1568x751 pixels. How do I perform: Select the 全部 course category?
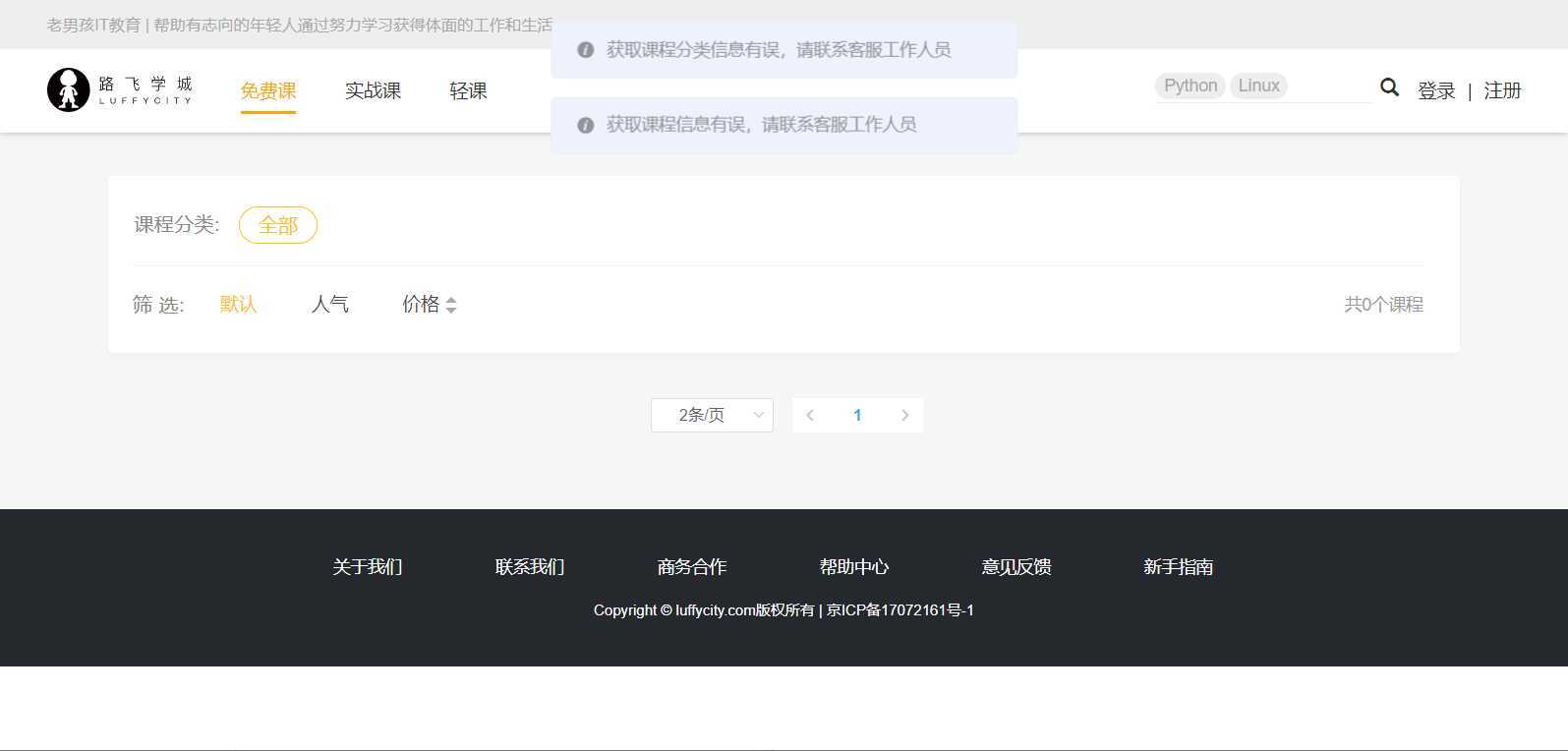278,225
